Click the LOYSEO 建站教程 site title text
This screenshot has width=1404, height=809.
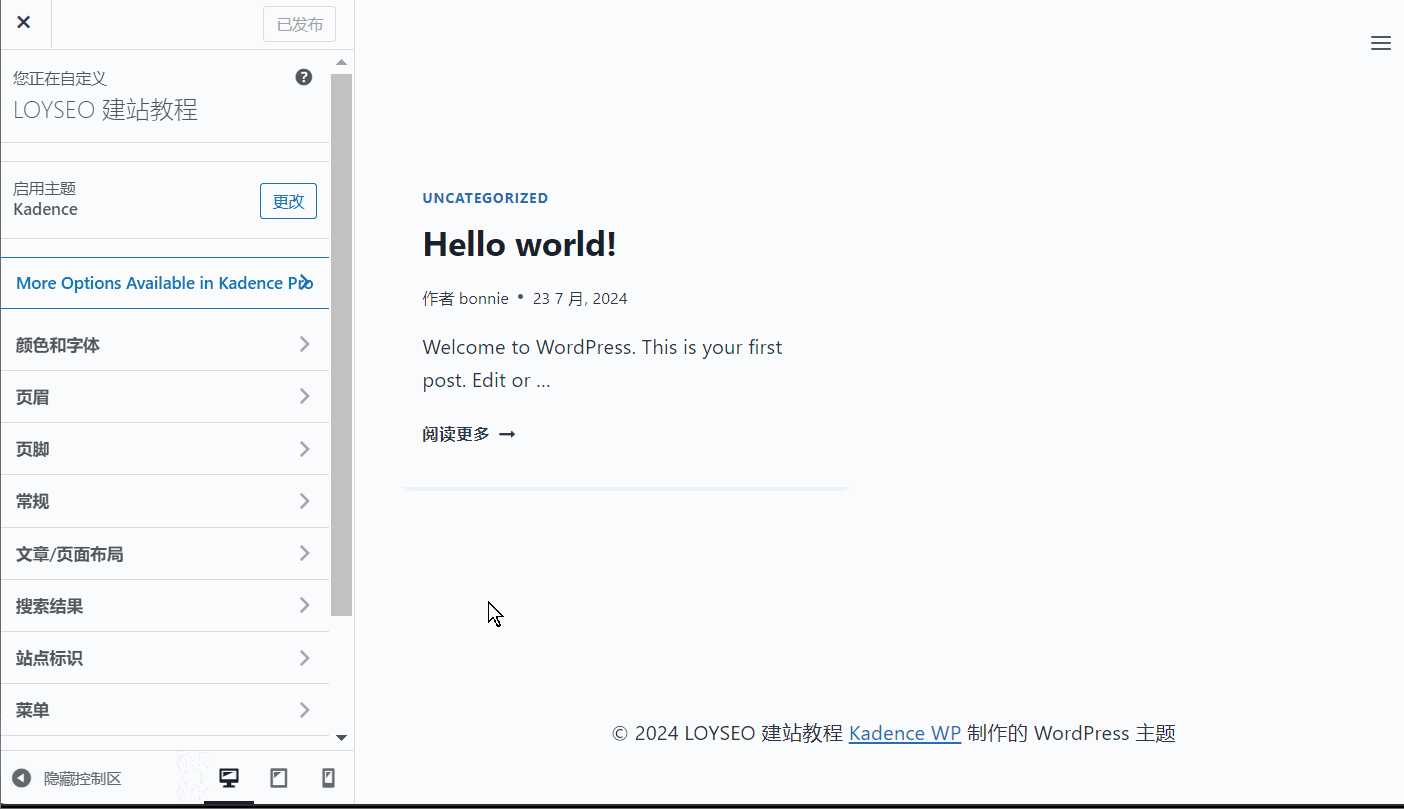pos(105,109)
